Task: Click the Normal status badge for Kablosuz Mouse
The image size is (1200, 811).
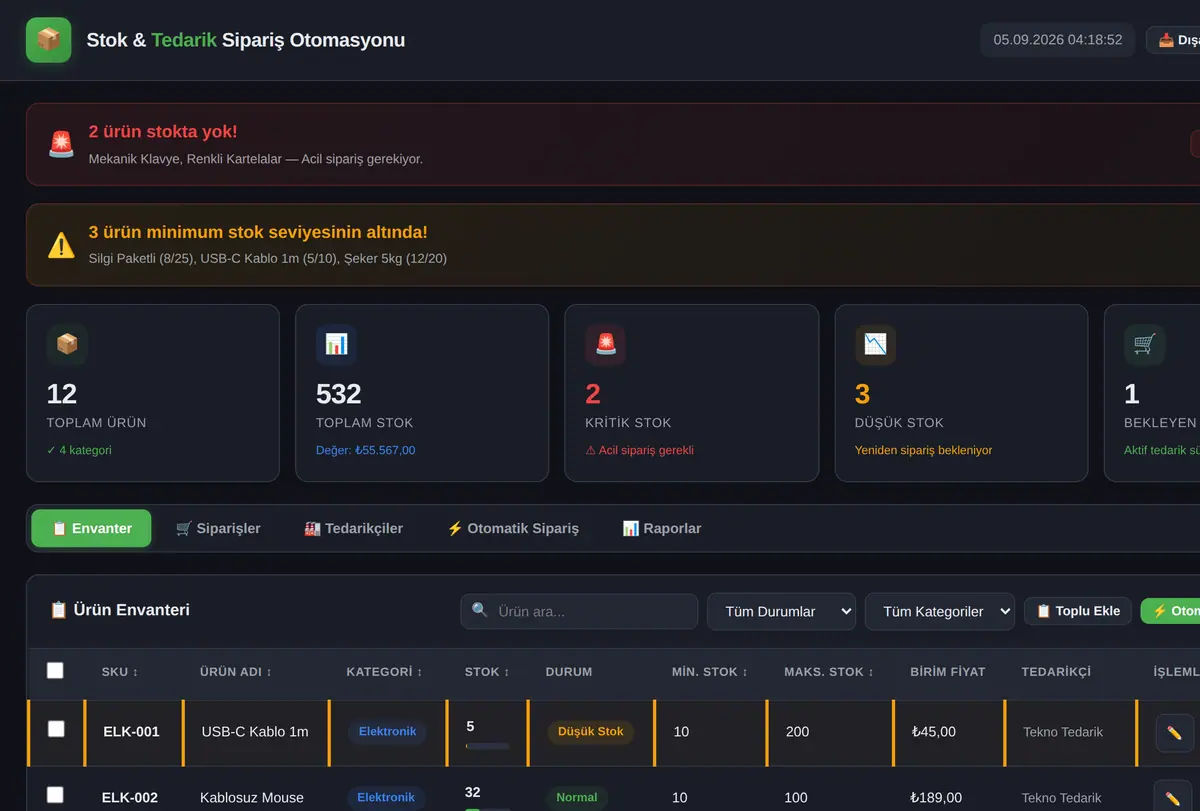Action: coord(577,798)
